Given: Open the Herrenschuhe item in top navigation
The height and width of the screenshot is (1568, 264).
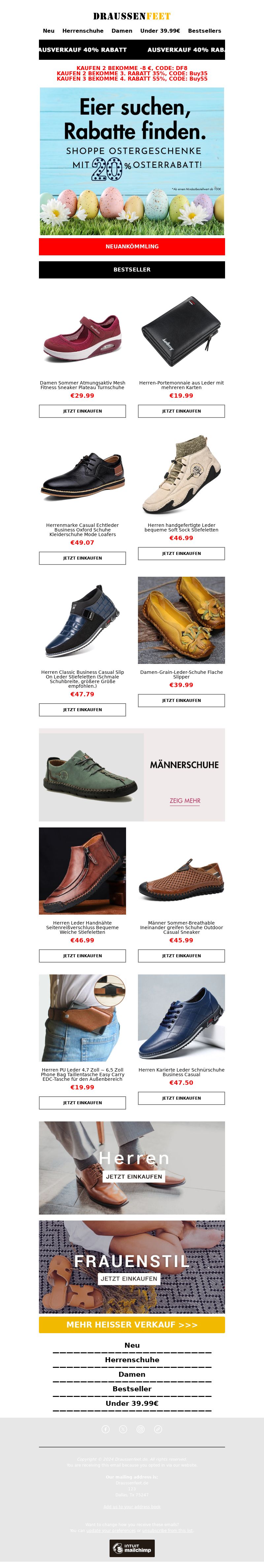Looking at the screenshot, I should point(83,30).
